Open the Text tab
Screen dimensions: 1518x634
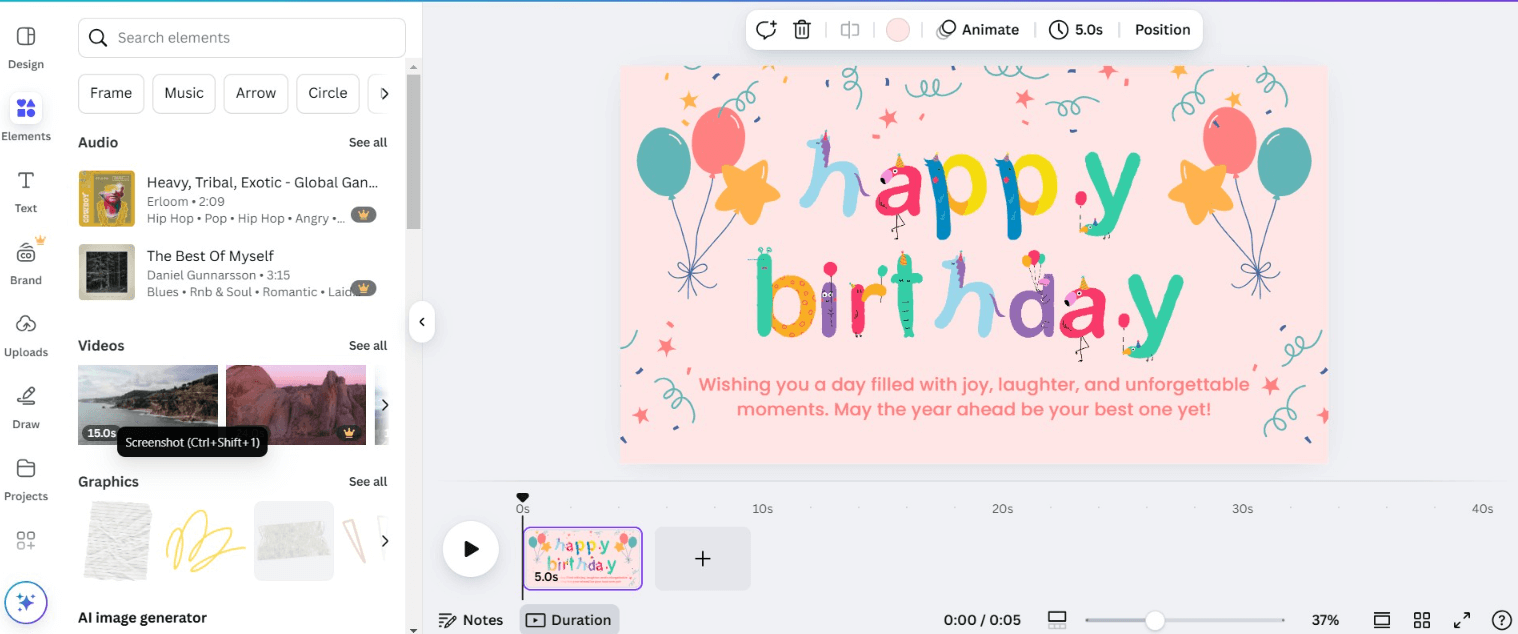pyautogui.click(x=26, y=190)
